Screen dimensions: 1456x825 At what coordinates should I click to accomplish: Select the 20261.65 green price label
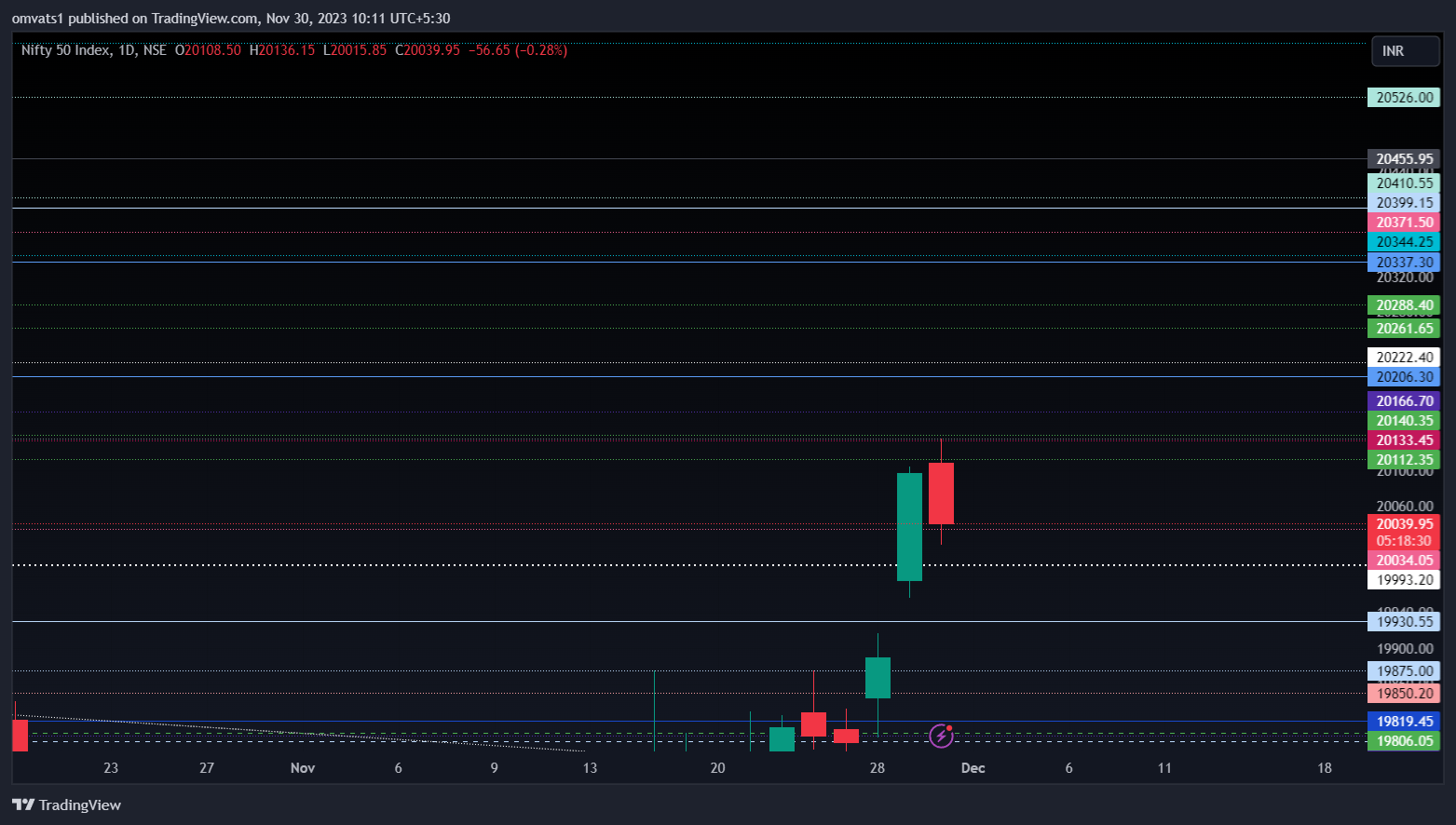click(x=1404, y=329)
